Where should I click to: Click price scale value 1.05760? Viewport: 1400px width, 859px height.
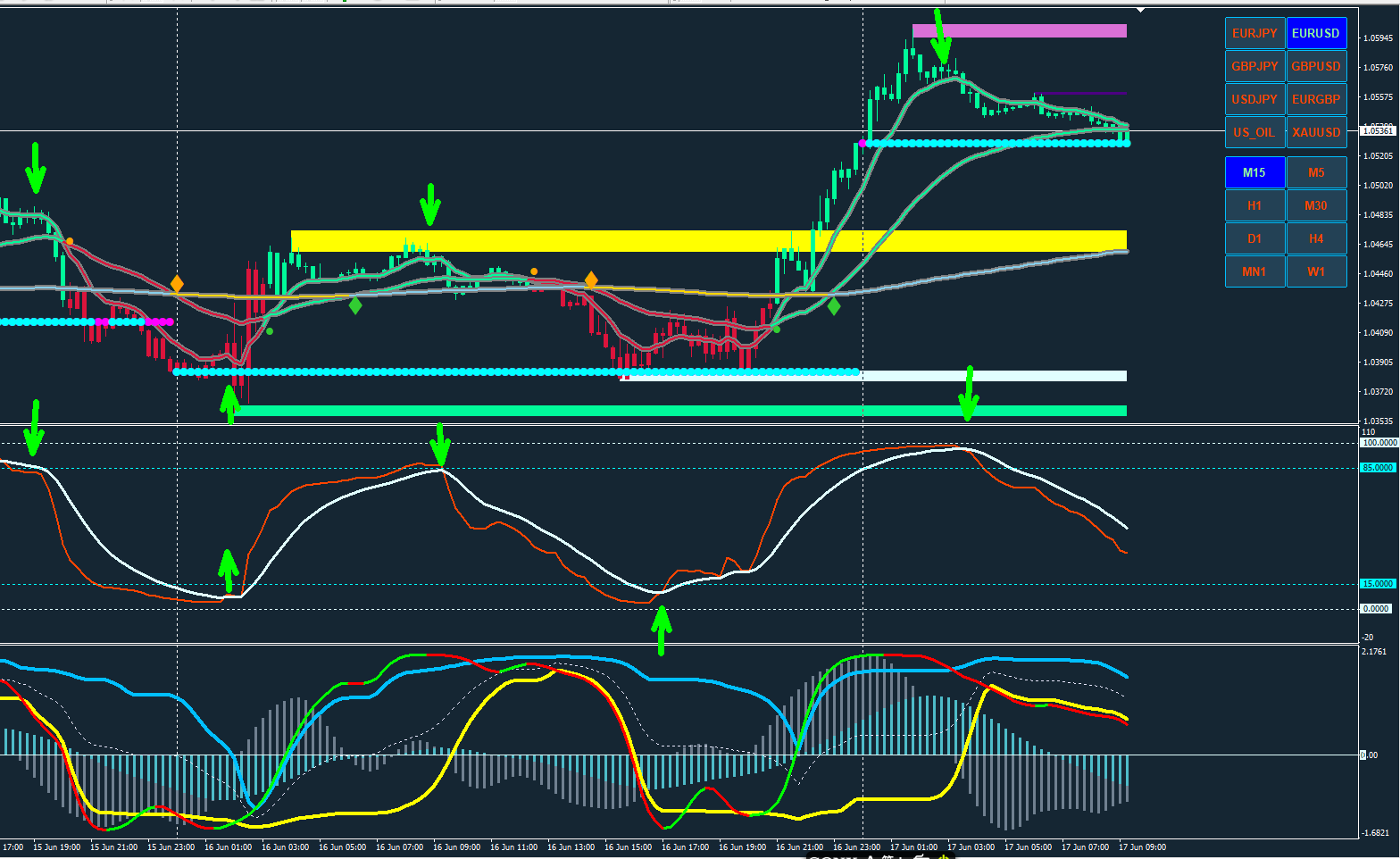click(x=1379, y=68)
